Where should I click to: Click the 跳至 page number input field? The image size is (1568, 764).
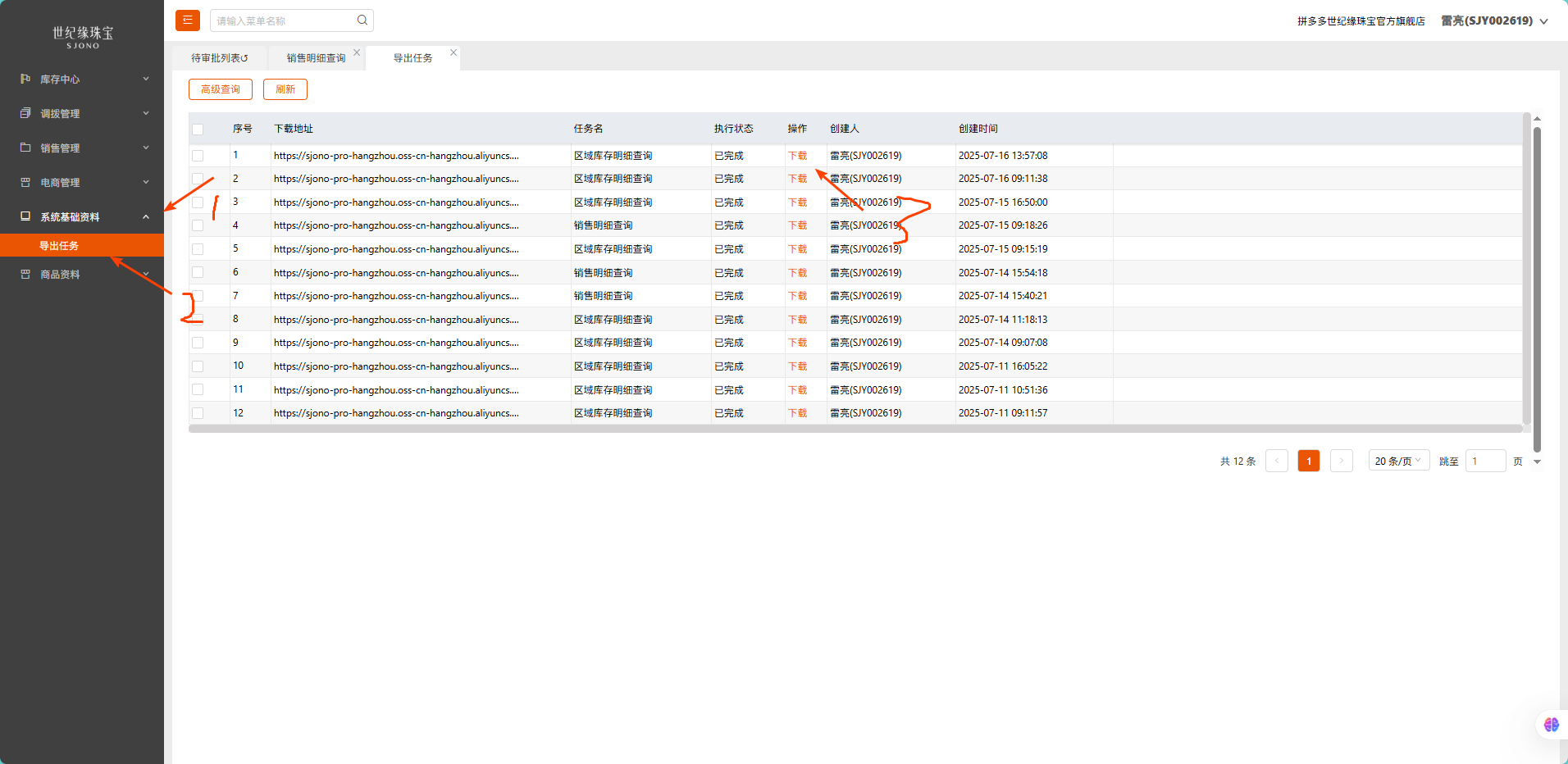(1485, 461)
